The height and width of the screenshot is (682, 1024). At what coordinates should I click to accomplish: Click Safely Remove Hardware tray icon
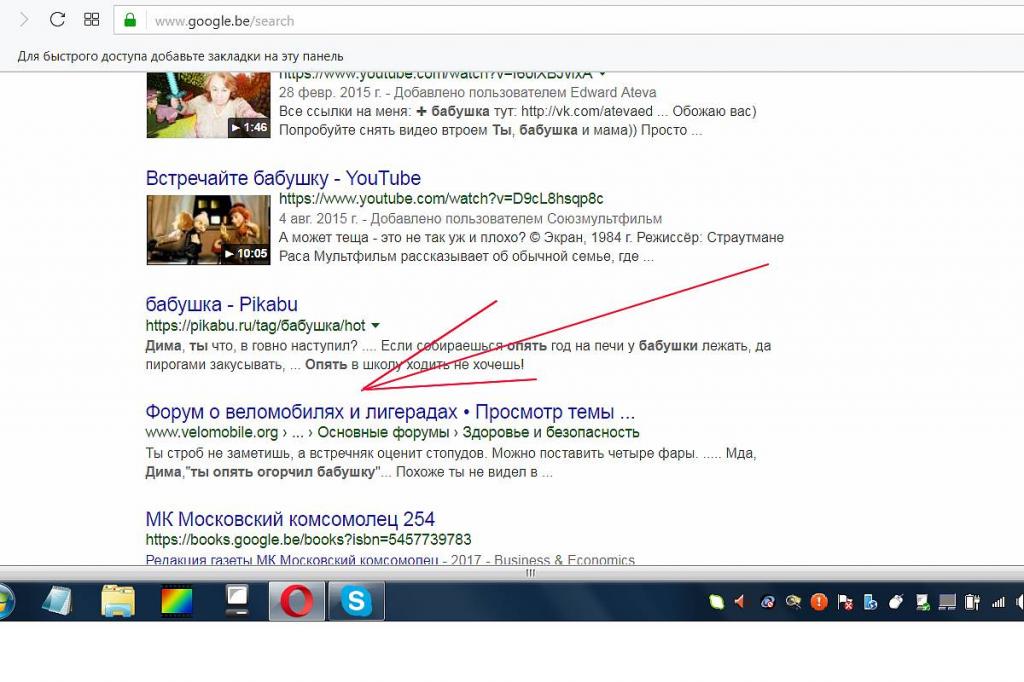922,602
